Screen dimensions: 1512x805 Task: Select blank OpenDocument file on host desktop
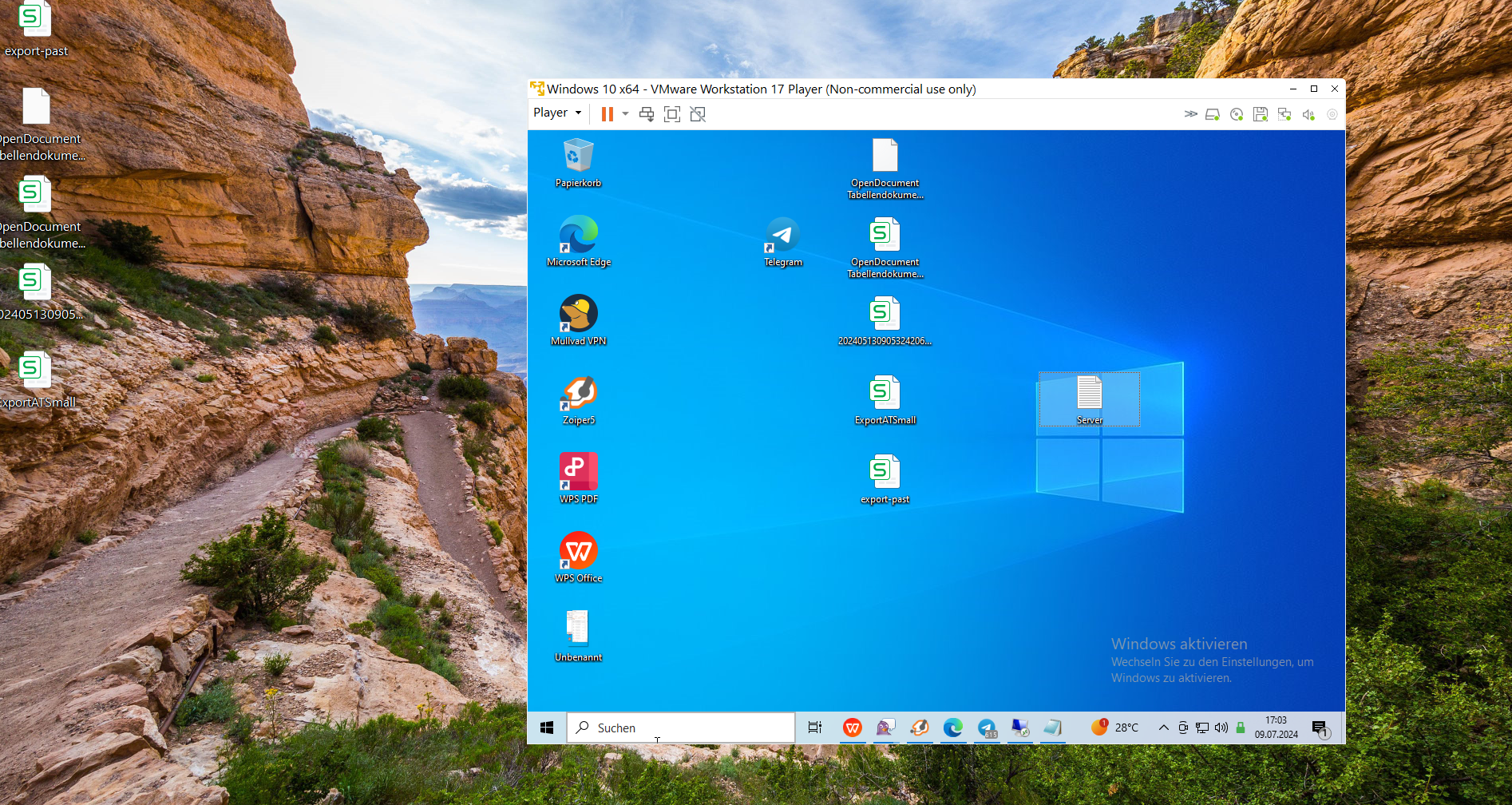(x=38, y=125)
